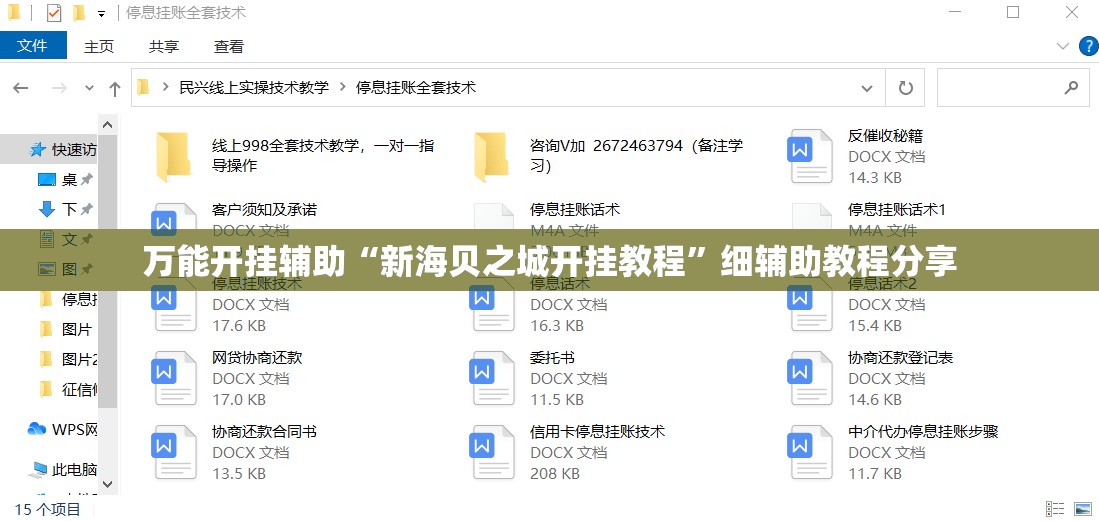Image resolution: width=1099 pixels, height=521 pixels.
Task: Open 图片2 folder in sidebar
Action: [67, 360]
